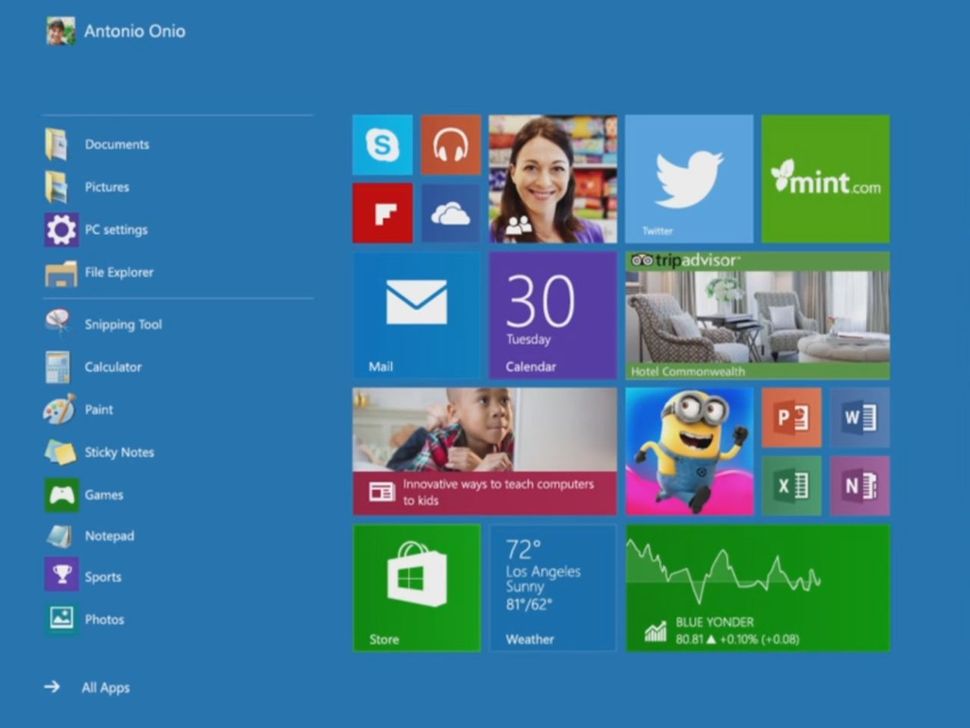Open Word using its tile
Screen dimensions: 970x728
pos(860,417)
